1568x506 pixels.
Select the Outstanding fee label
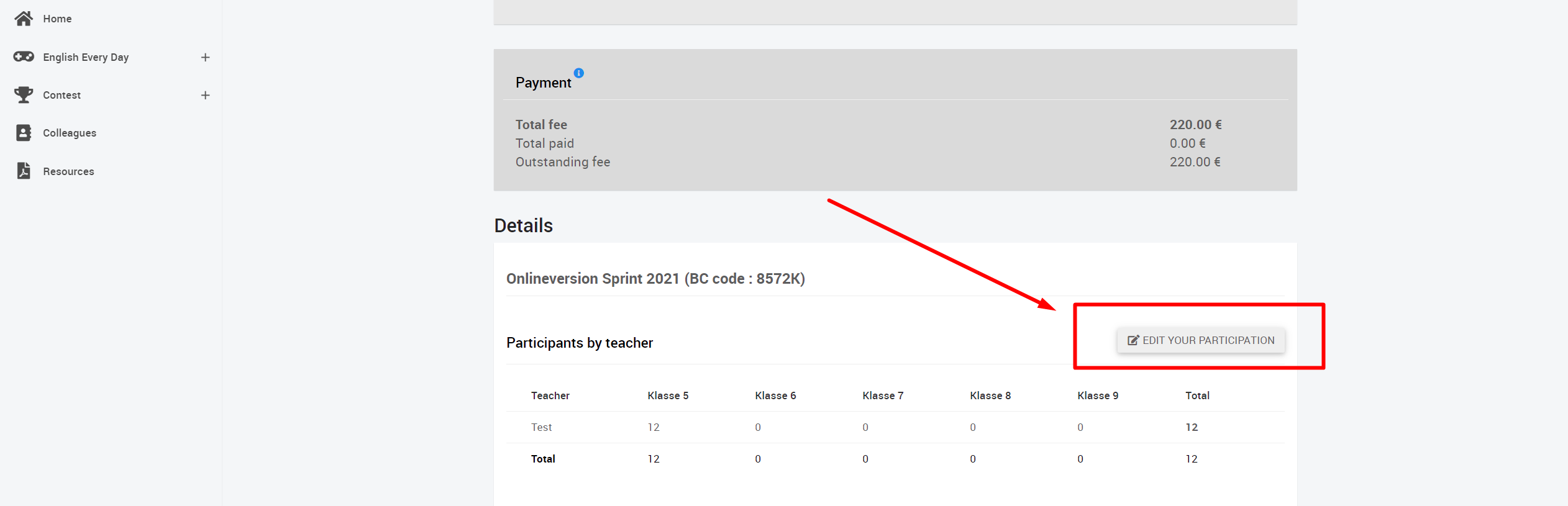pos(563,162)
